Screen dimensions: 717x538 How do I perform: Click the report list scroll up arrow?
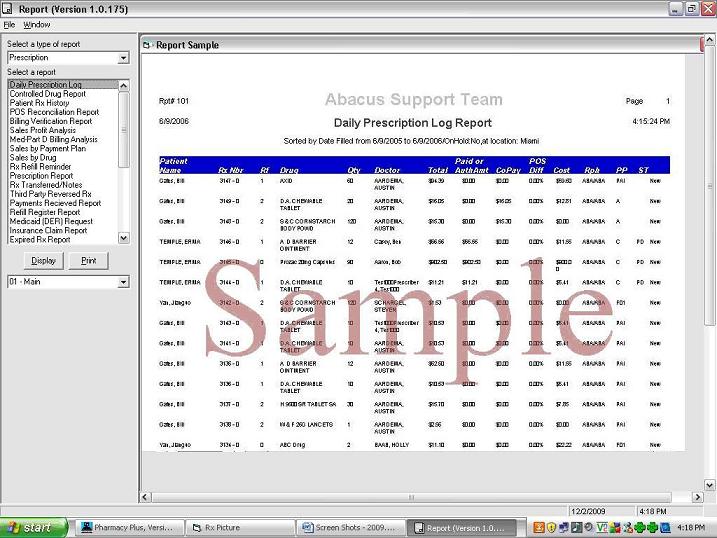123,85
